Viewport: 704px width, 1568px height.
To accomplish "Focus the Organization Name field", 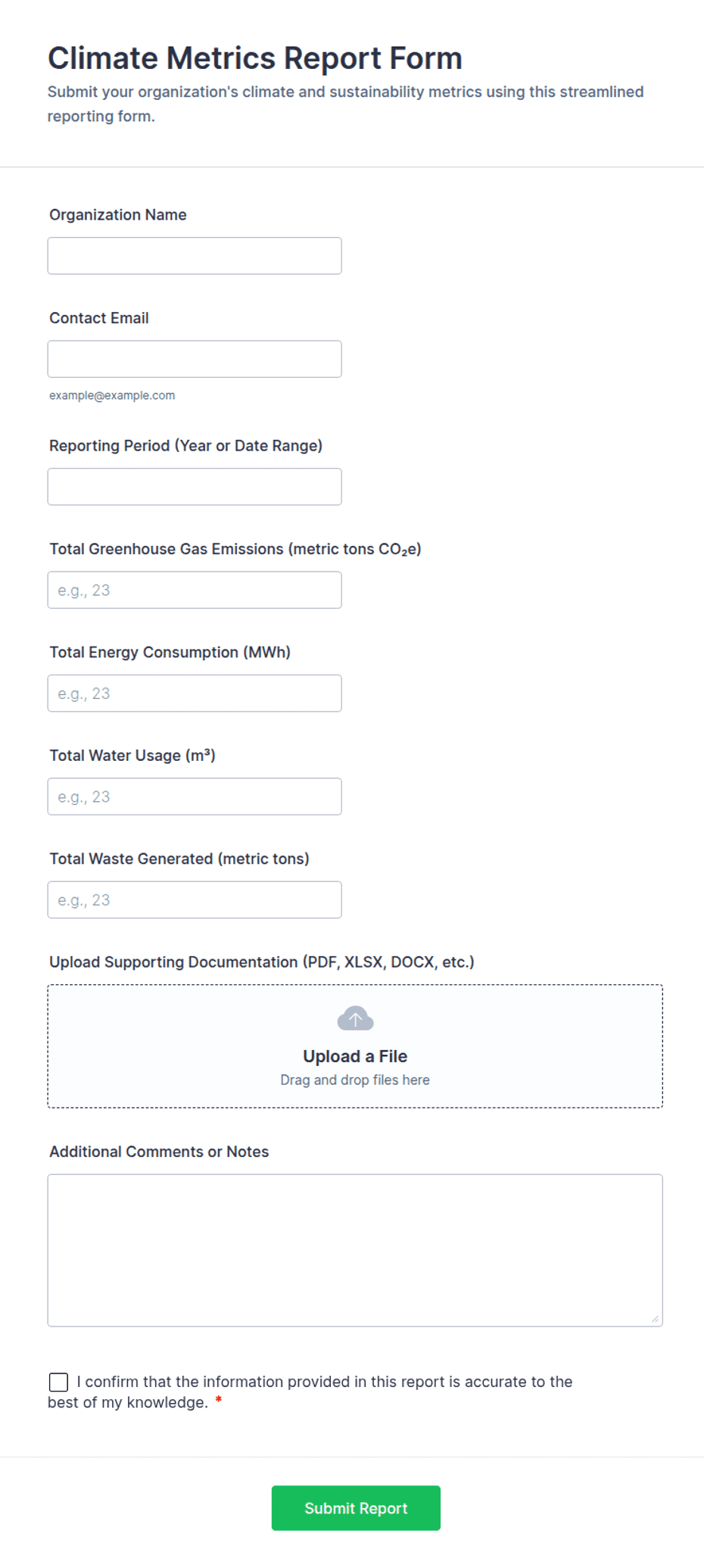I will tap(195, 256).
